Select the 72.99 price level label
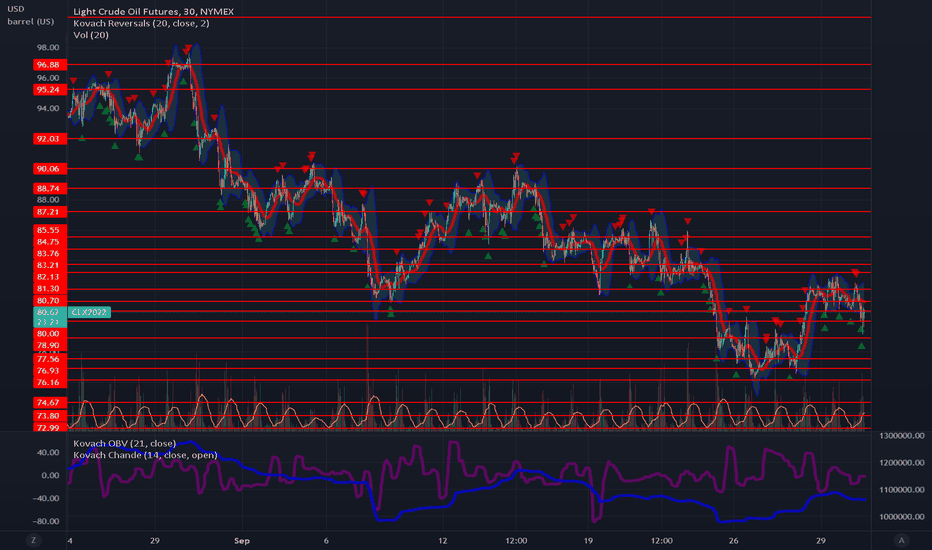The image size is (932, 550). coord(49,427)
